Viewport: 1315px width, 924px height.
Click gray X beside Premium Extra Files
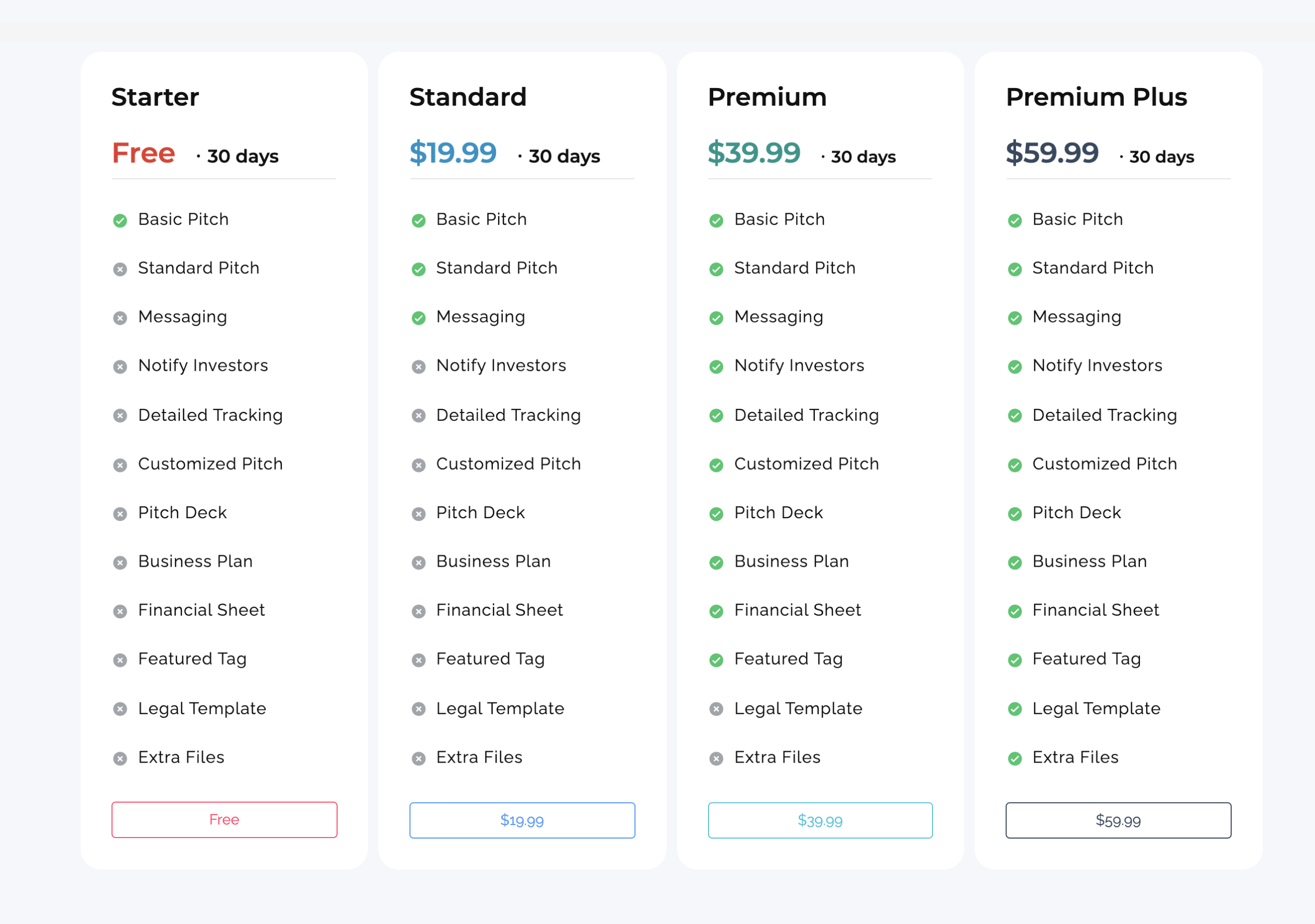tap(716, 758)
